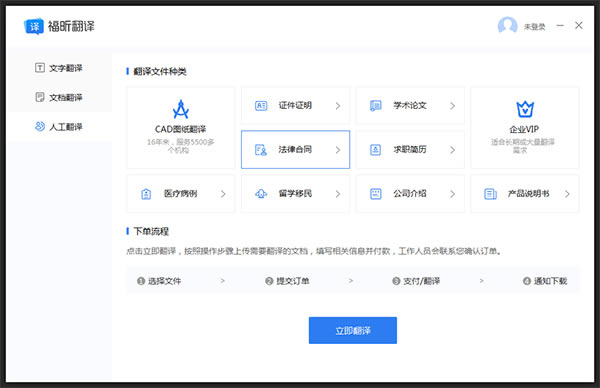Expand the 医疗病例 chevron arrow
Viewport: 600px width, 388px height.
[223, 194]
